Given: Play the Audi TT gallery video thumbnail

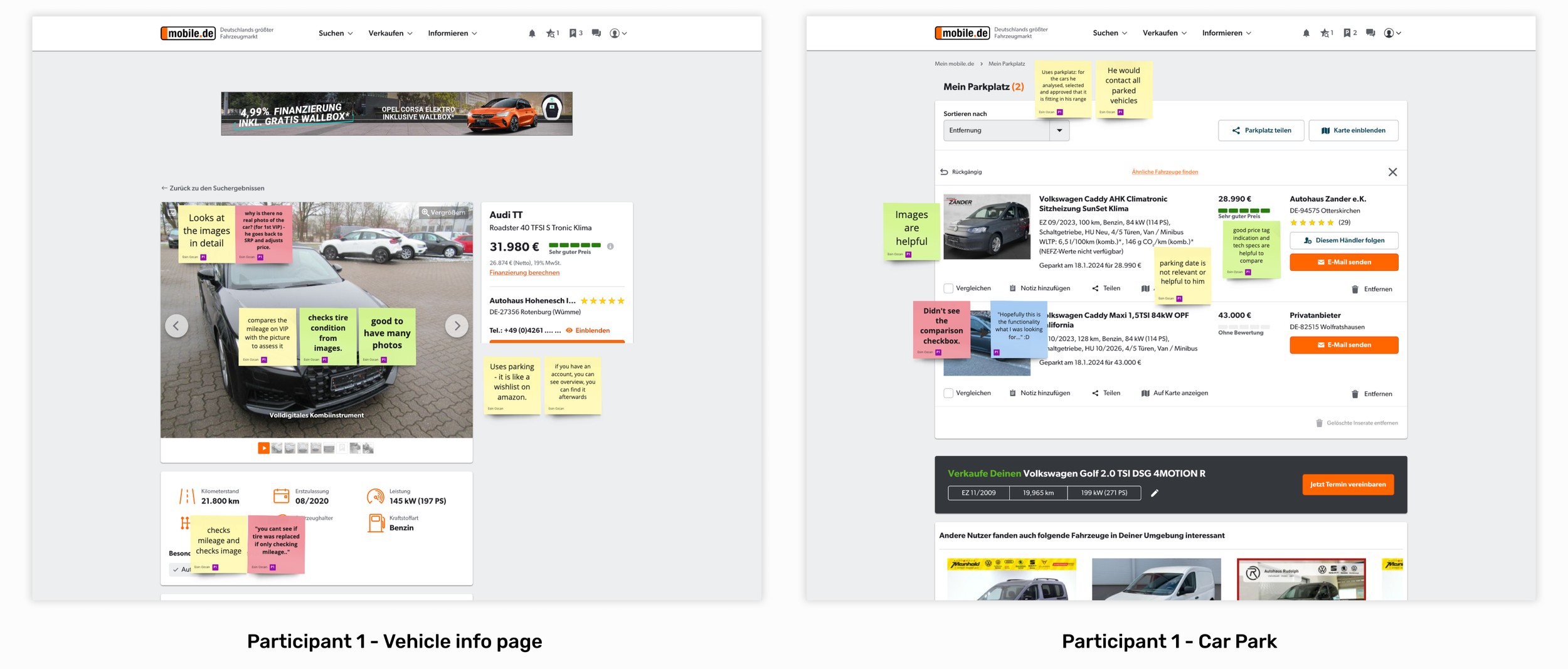Looking at the screenshot, I should [263, 448].
